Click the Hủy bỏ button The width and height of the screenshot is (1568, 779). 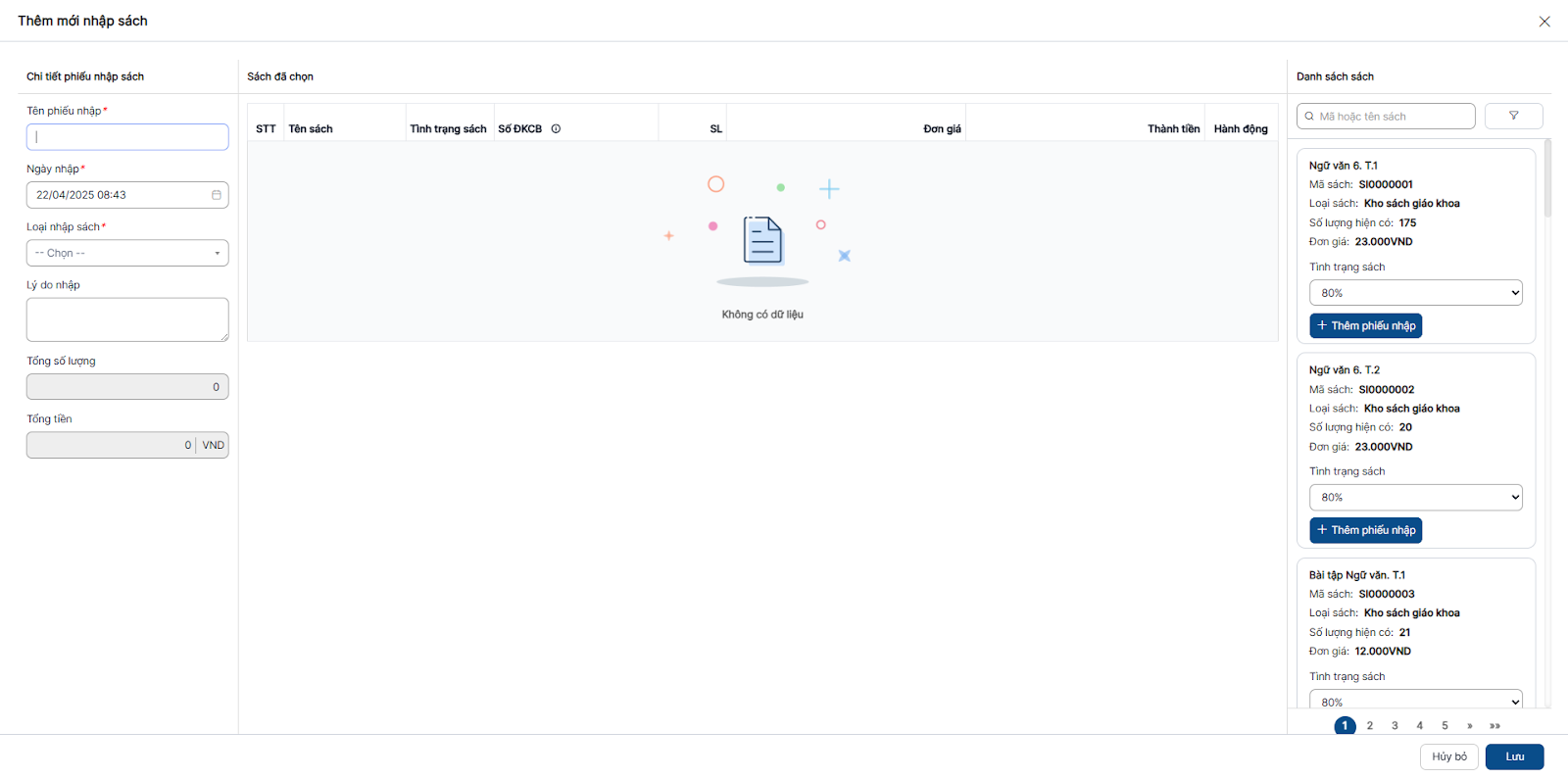1448,756
